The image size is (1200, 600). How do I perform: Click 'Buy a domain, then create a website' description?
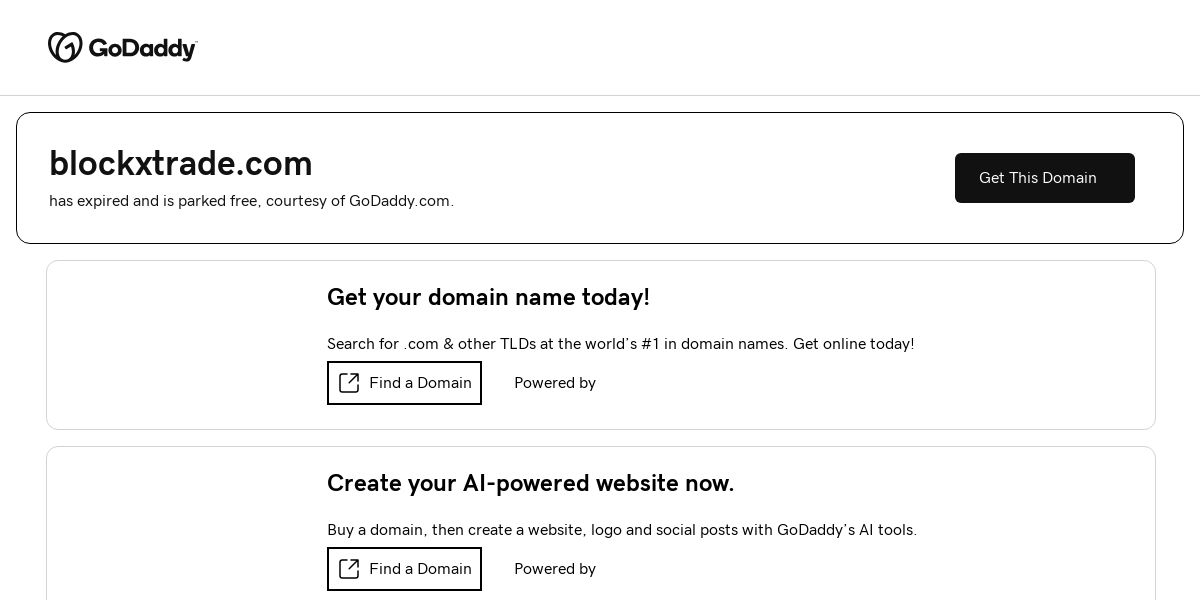click(x=622, y=530)
